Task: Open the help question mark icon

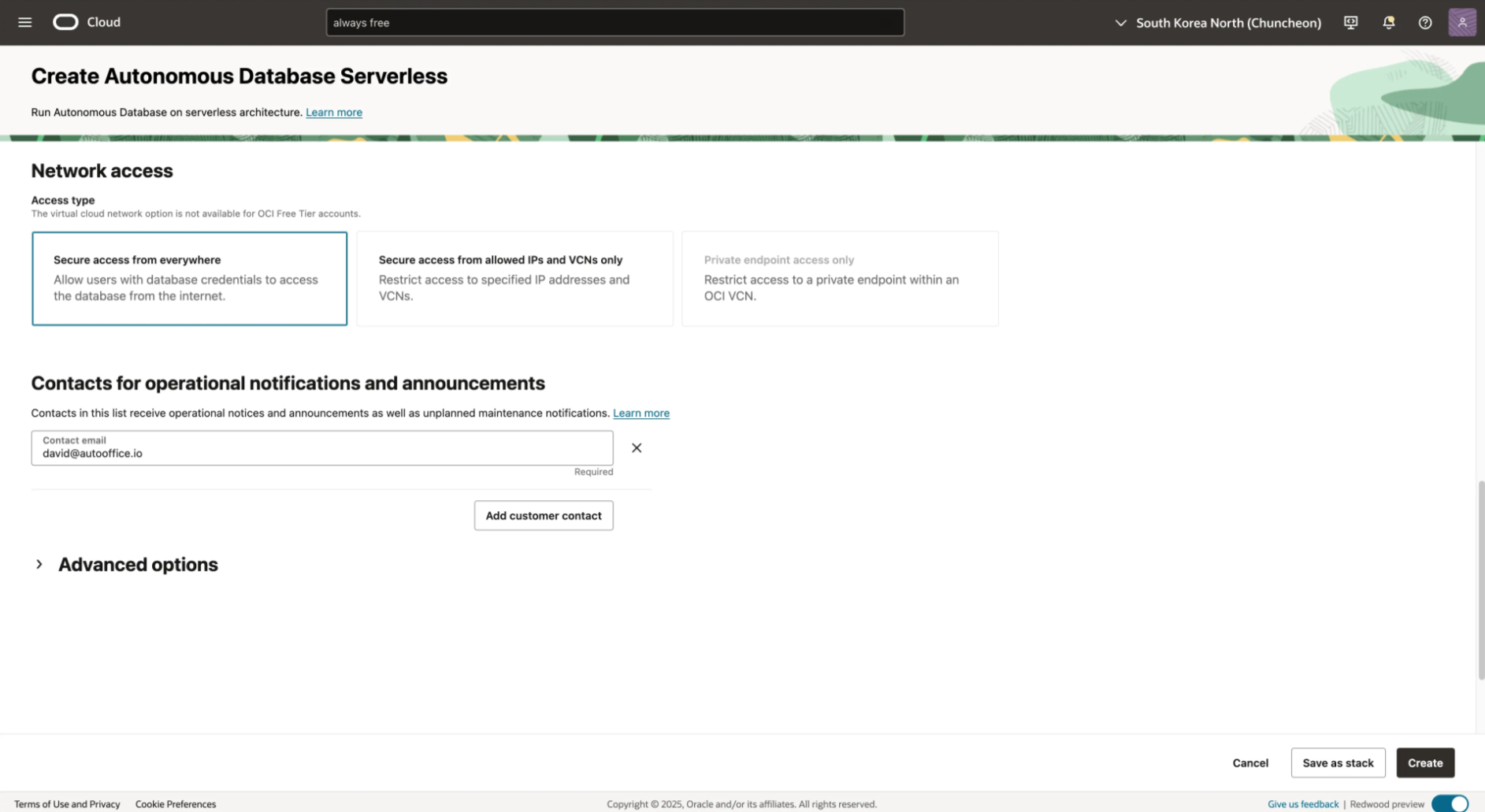Action: tap(1424, 23)
